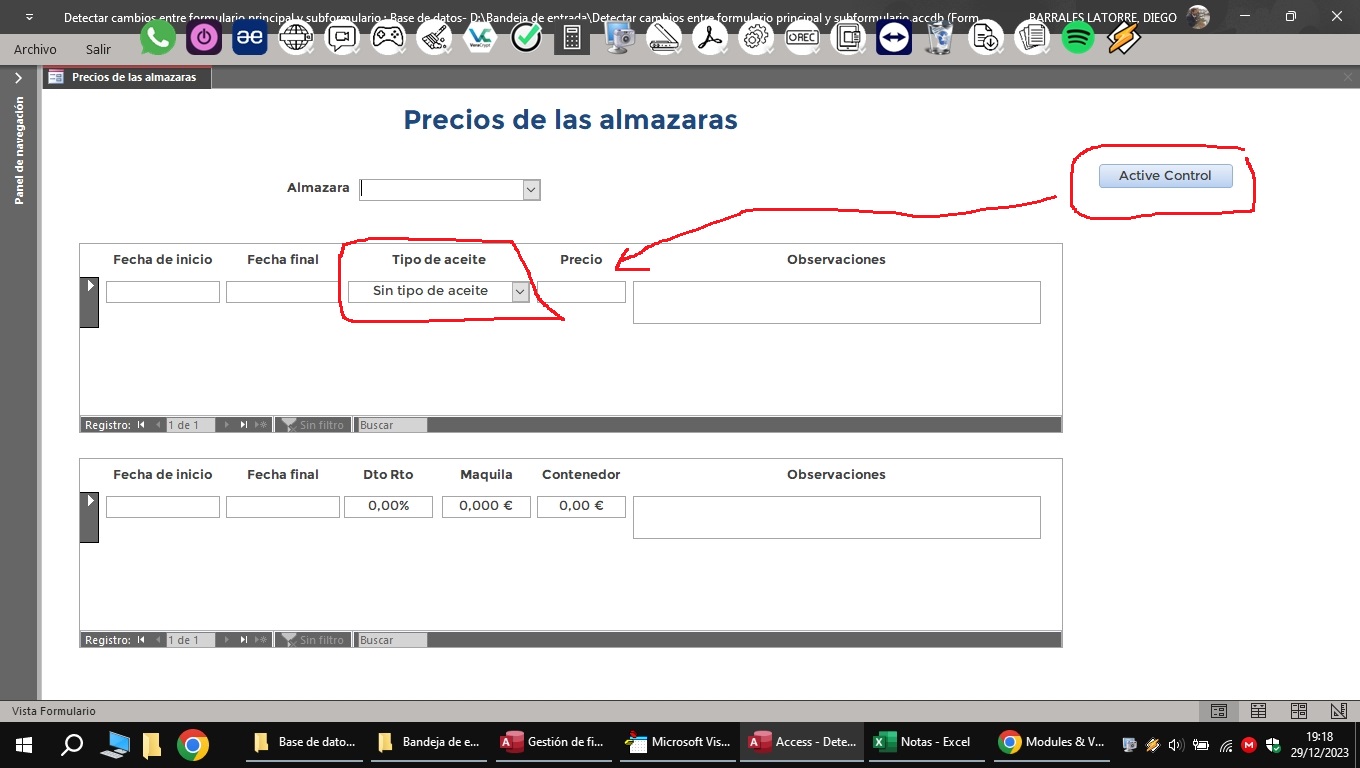Image resolution: width=1360 pixels, height=768 pixels.
Task: Go to next record in Maquila subform
Action: click(226, 640)
